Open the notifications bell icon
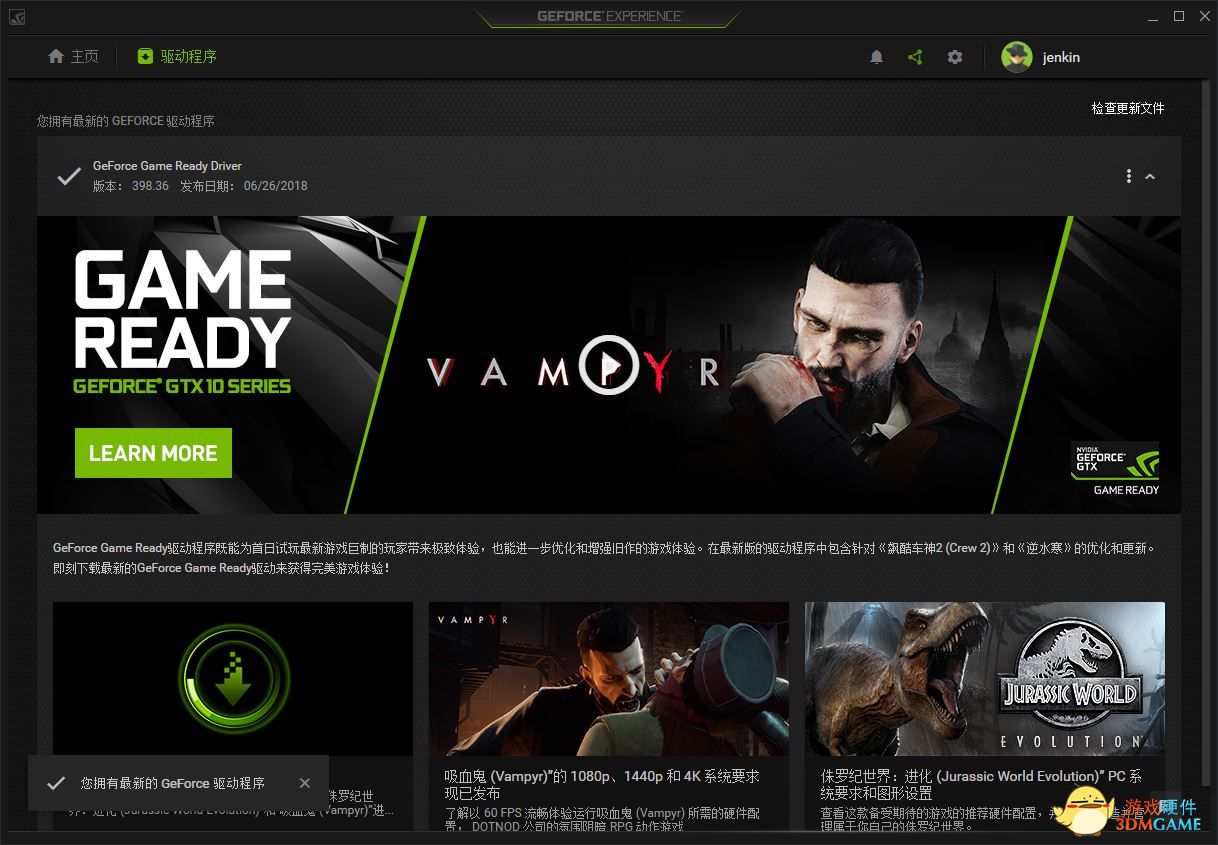This screenshot has height=845, width=1218. coord(877,57)
